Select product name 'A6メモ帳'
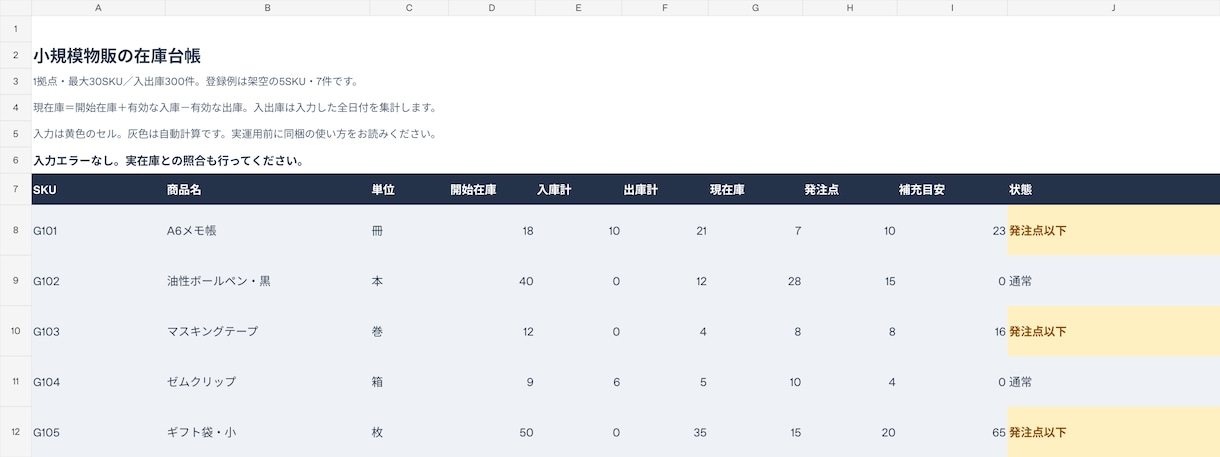 point(267,230)
